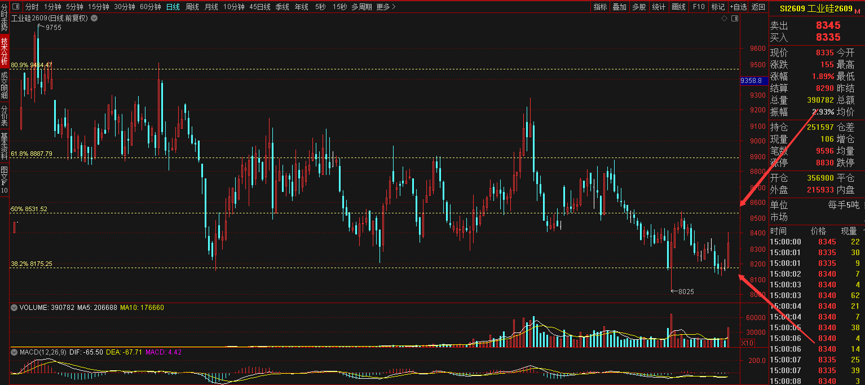Screen dimensions: 865x385
Task: Switch to 10分钟 chart period
Action: click(234, 7)
